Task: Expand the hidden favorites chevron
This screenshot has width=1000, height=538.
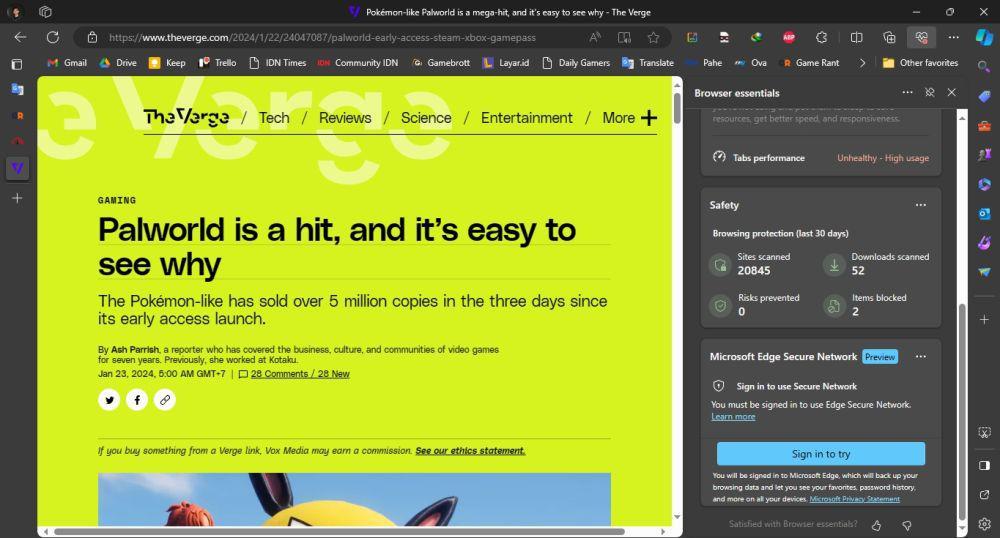Action: (862, 62)
